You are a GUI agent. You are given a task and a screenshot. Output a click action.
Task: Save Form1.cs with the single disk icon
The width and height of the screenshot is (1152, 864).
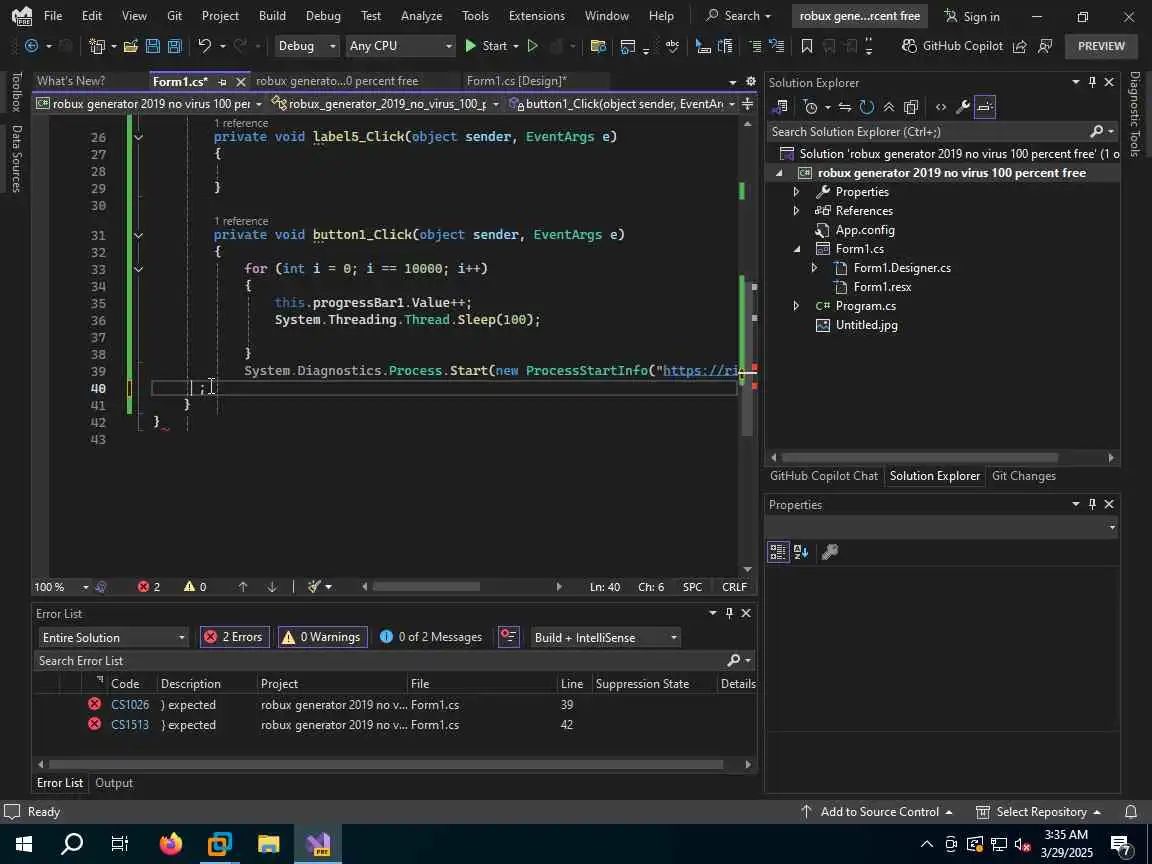point(153,46)
